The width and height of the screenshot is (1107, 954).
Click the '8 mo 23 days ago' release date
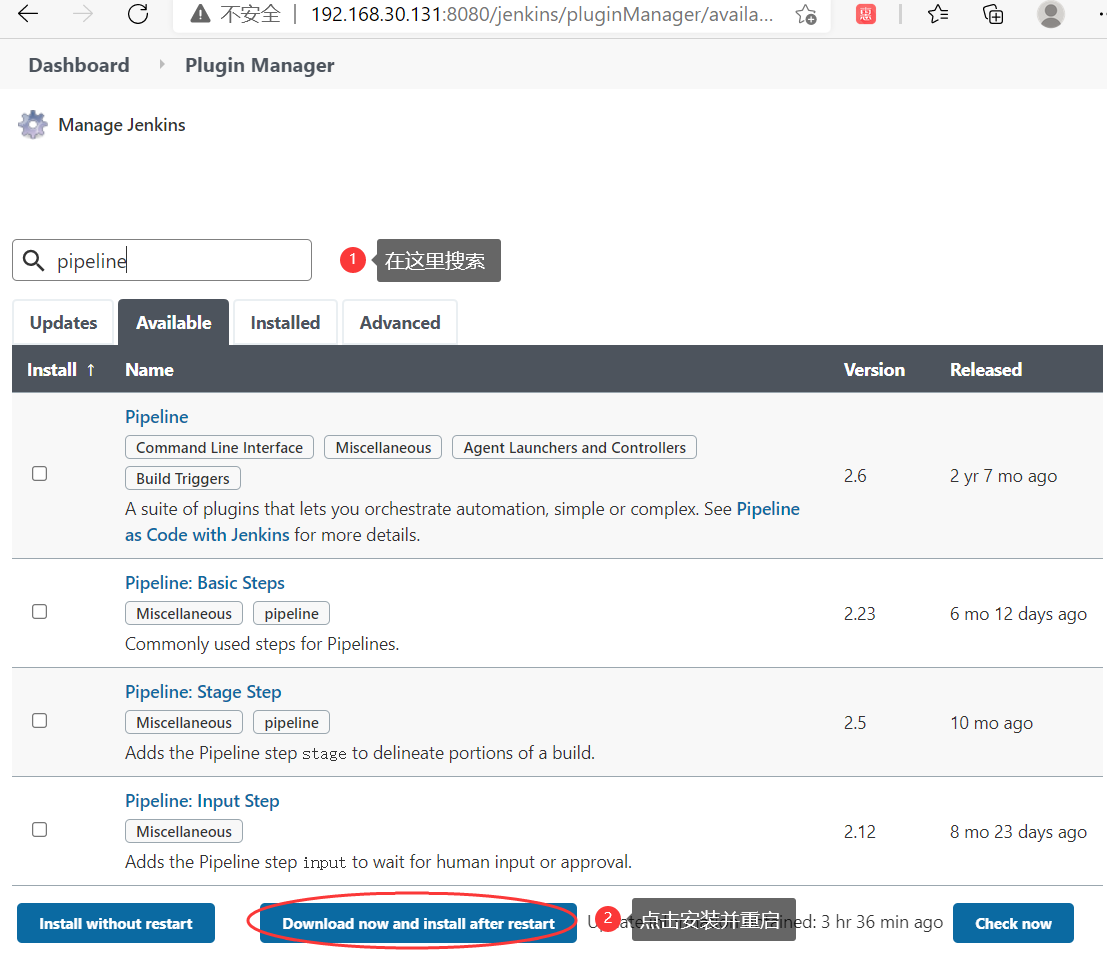[x=1018, y=832]
